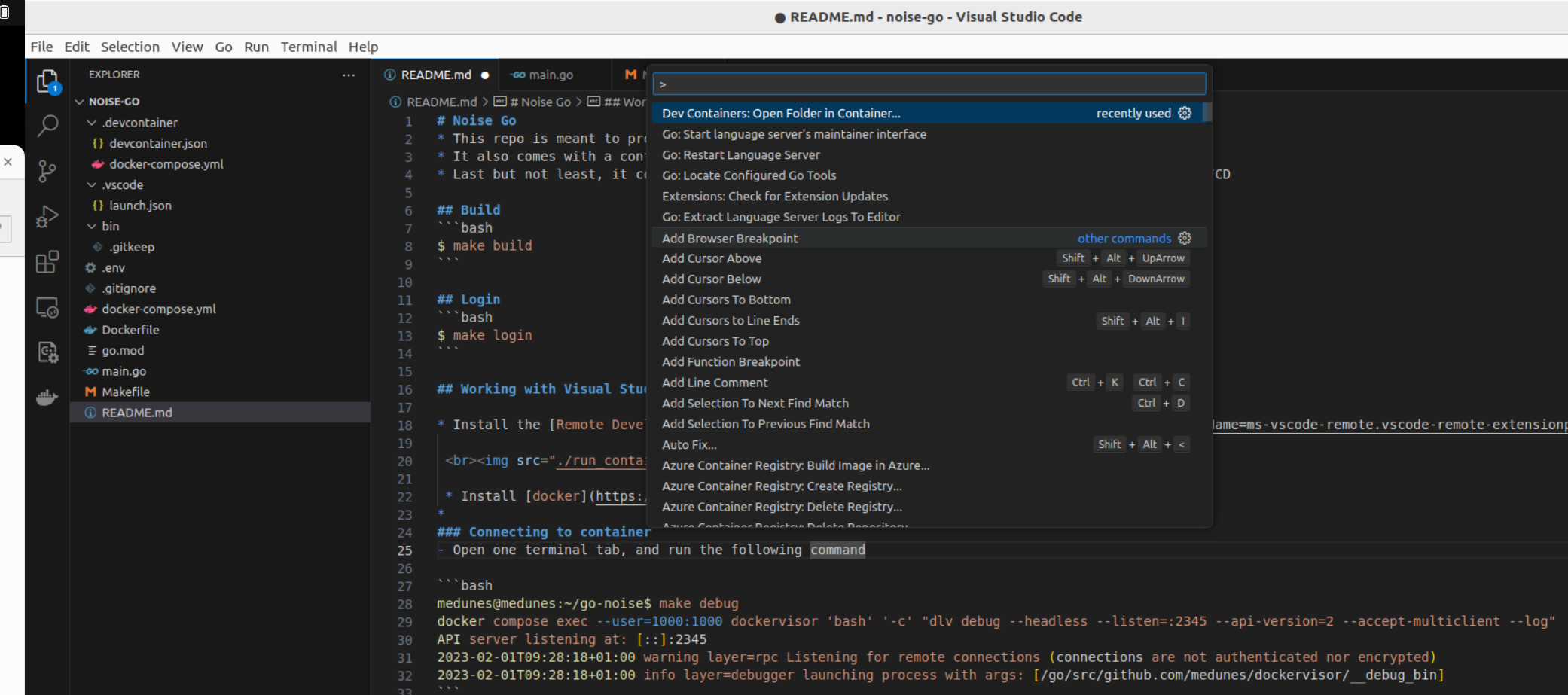The width and height of the screenshot is (1568, 695).
Task: Click the '## Build' heading line
Action: [468, 210]
